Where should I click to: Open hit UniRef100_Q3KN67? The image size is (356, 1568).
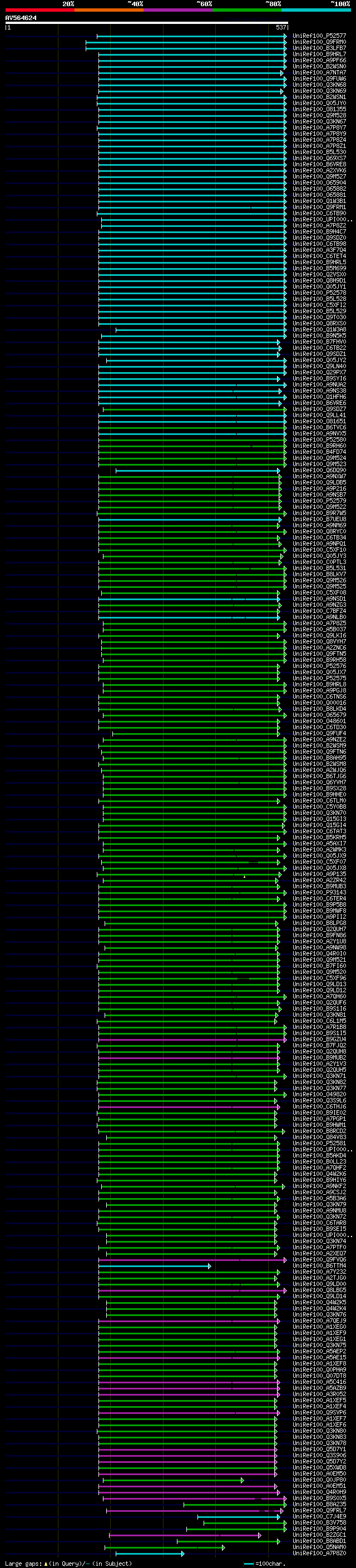point(319,121)
